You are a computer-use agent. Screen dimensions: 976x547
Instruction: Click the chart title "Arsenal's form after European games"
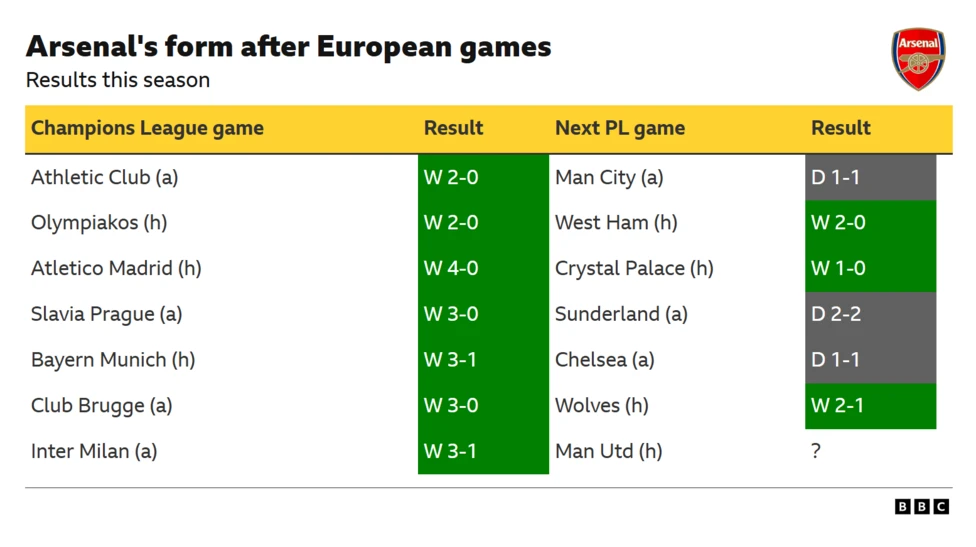click(x=288, y=47)
